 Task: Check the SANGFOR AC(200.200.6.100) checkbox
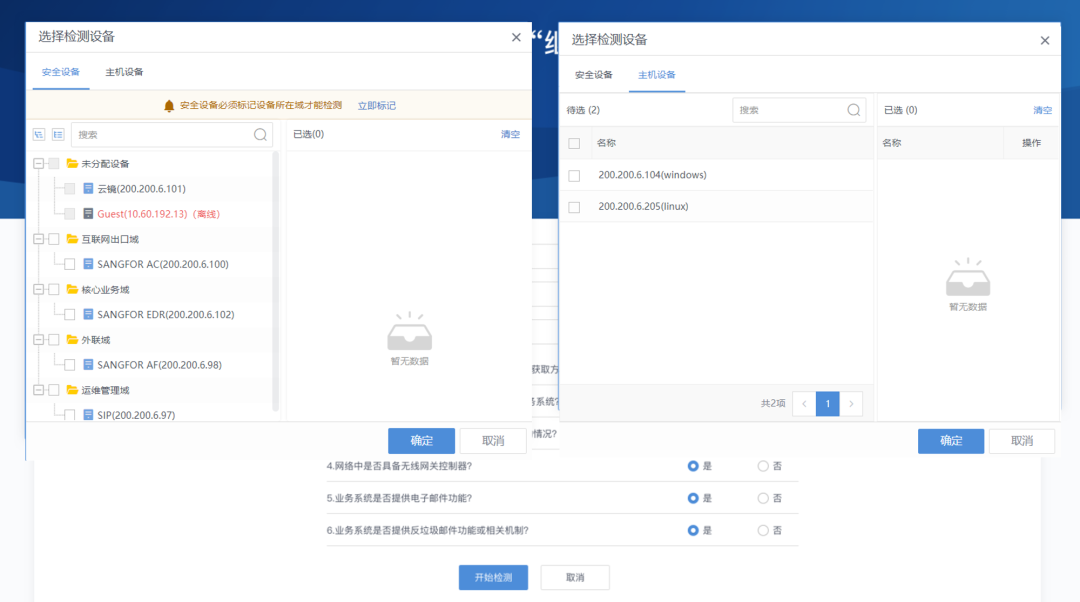70,264
